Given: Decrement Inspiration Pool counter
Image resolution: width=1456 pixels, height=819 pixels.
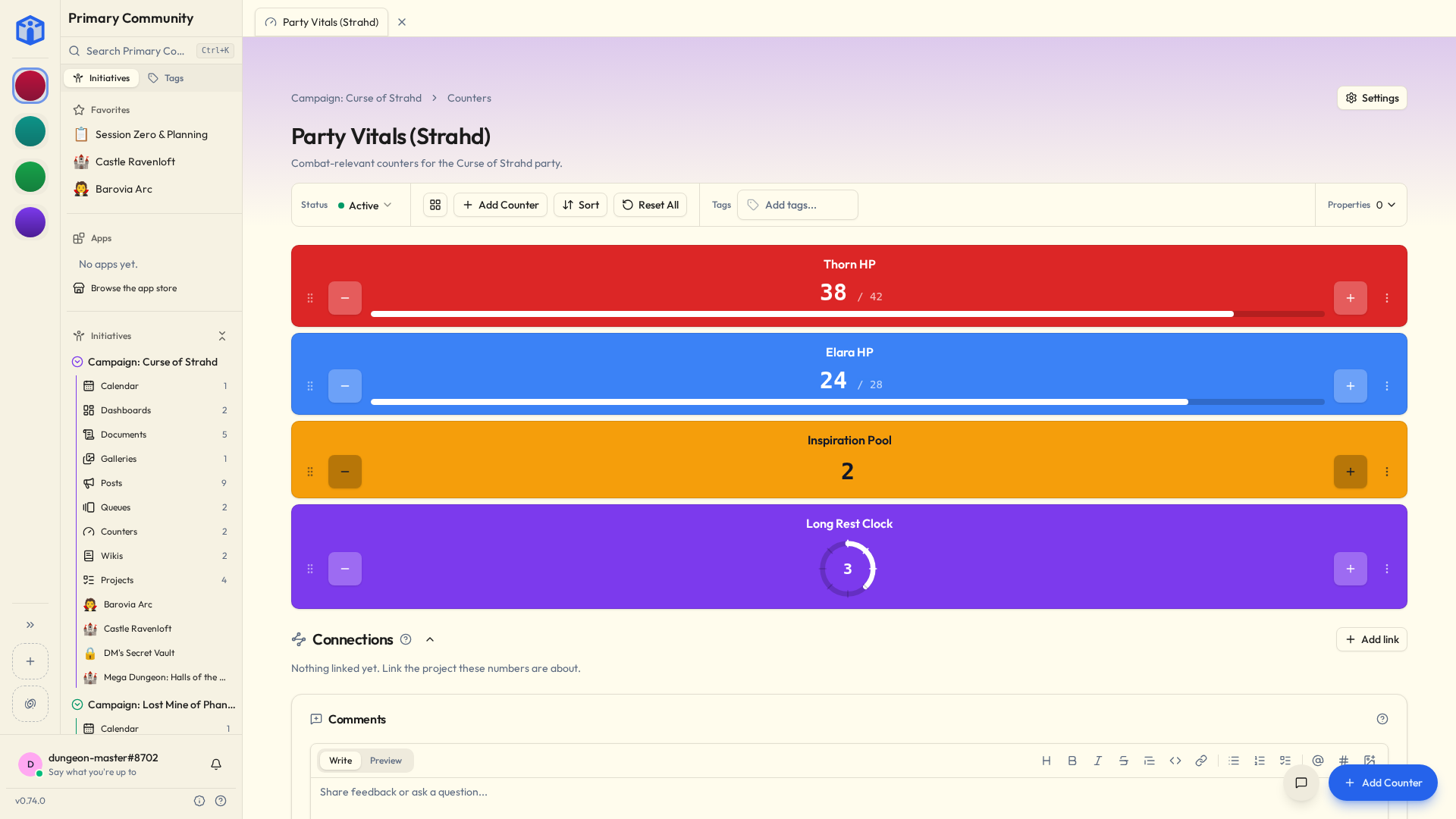Looking at the screenshot, I should (x=345, y=472).
